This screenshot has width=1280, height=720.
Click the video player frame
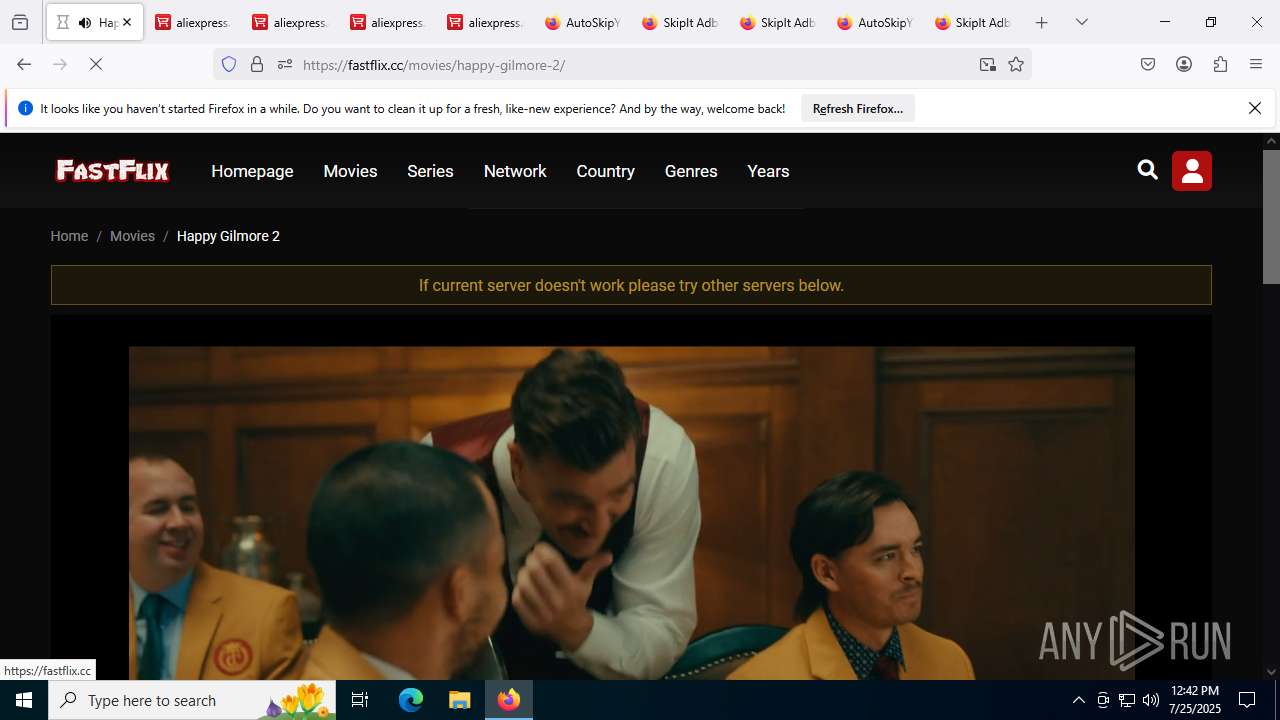(631, 498)
